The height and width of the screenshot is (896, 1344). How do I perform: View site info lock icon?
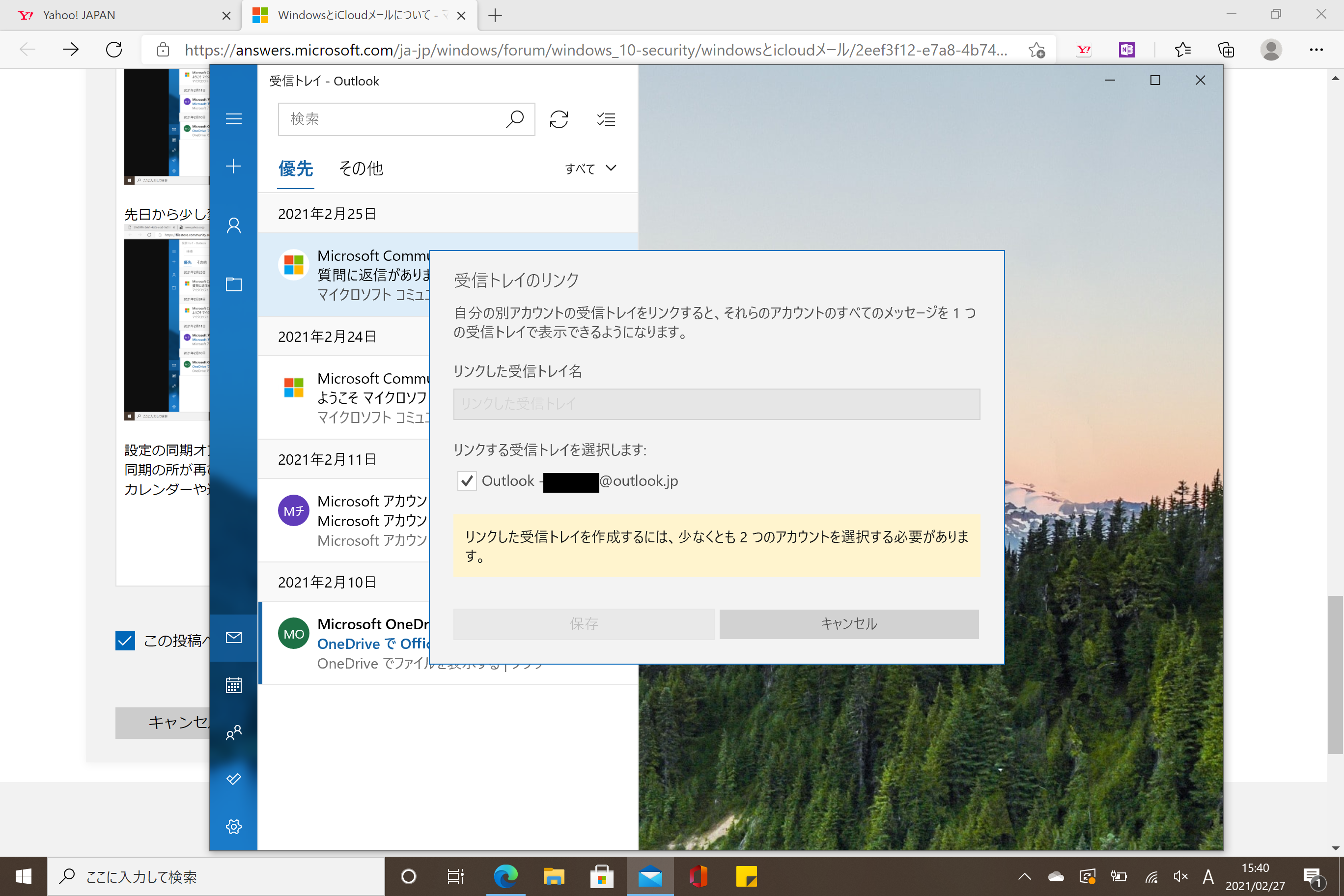[x=163, y=50]
